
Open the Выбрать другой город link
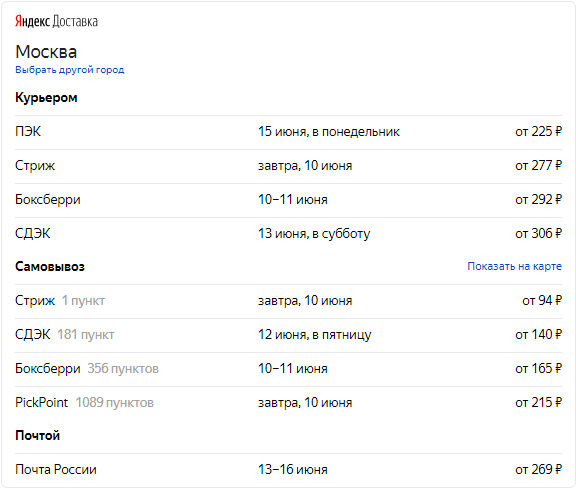pyautogui.click(x=69, y=70)
